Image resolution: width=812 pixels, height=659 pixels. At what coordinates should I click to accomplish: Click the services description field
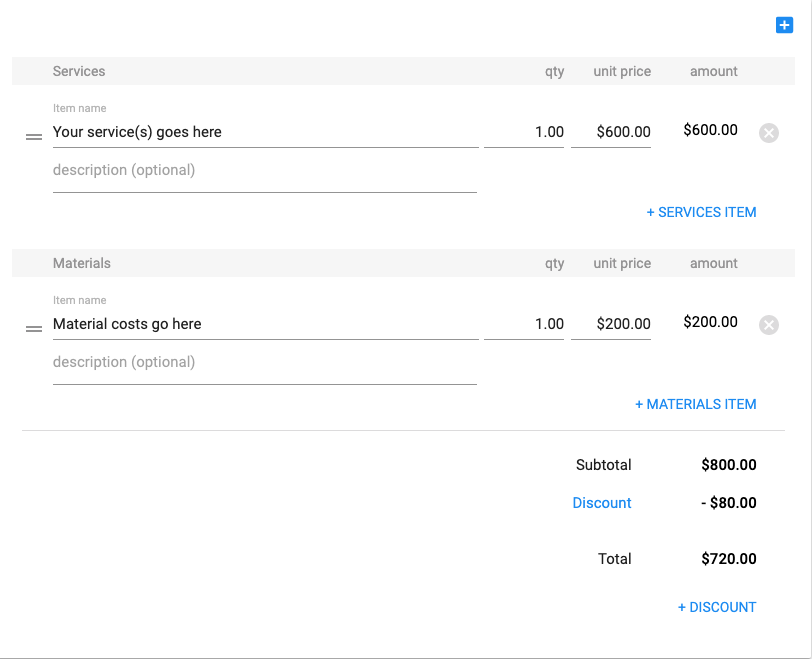264,171
